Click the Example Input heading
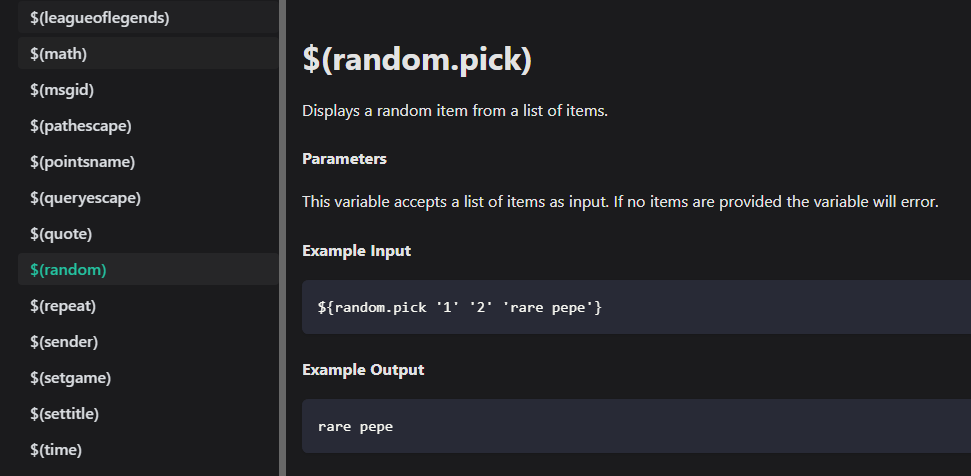The image size is (971, 476). [357, 251]
